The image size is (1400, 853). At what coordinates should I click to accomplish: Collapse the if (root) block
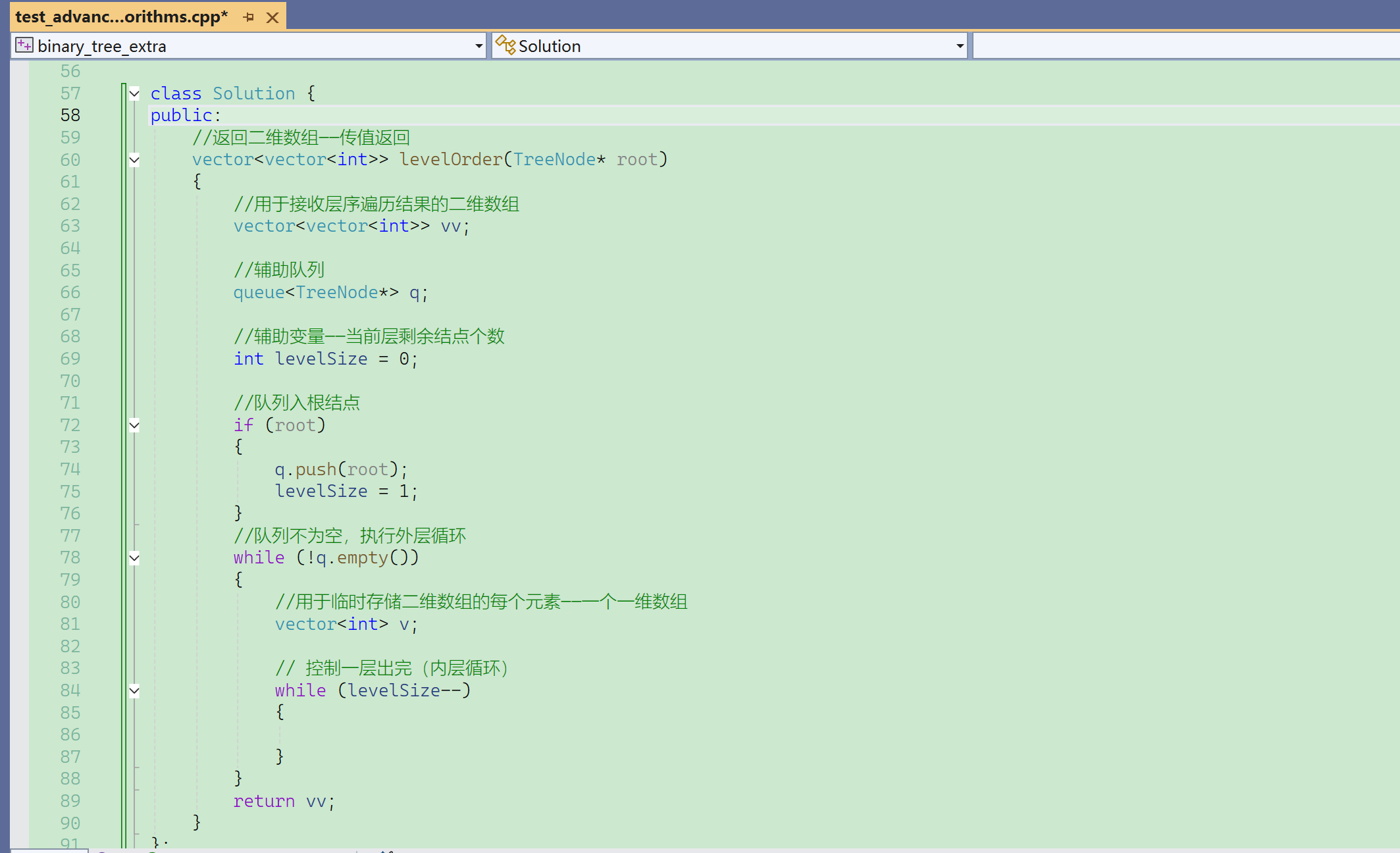[134, 425]
